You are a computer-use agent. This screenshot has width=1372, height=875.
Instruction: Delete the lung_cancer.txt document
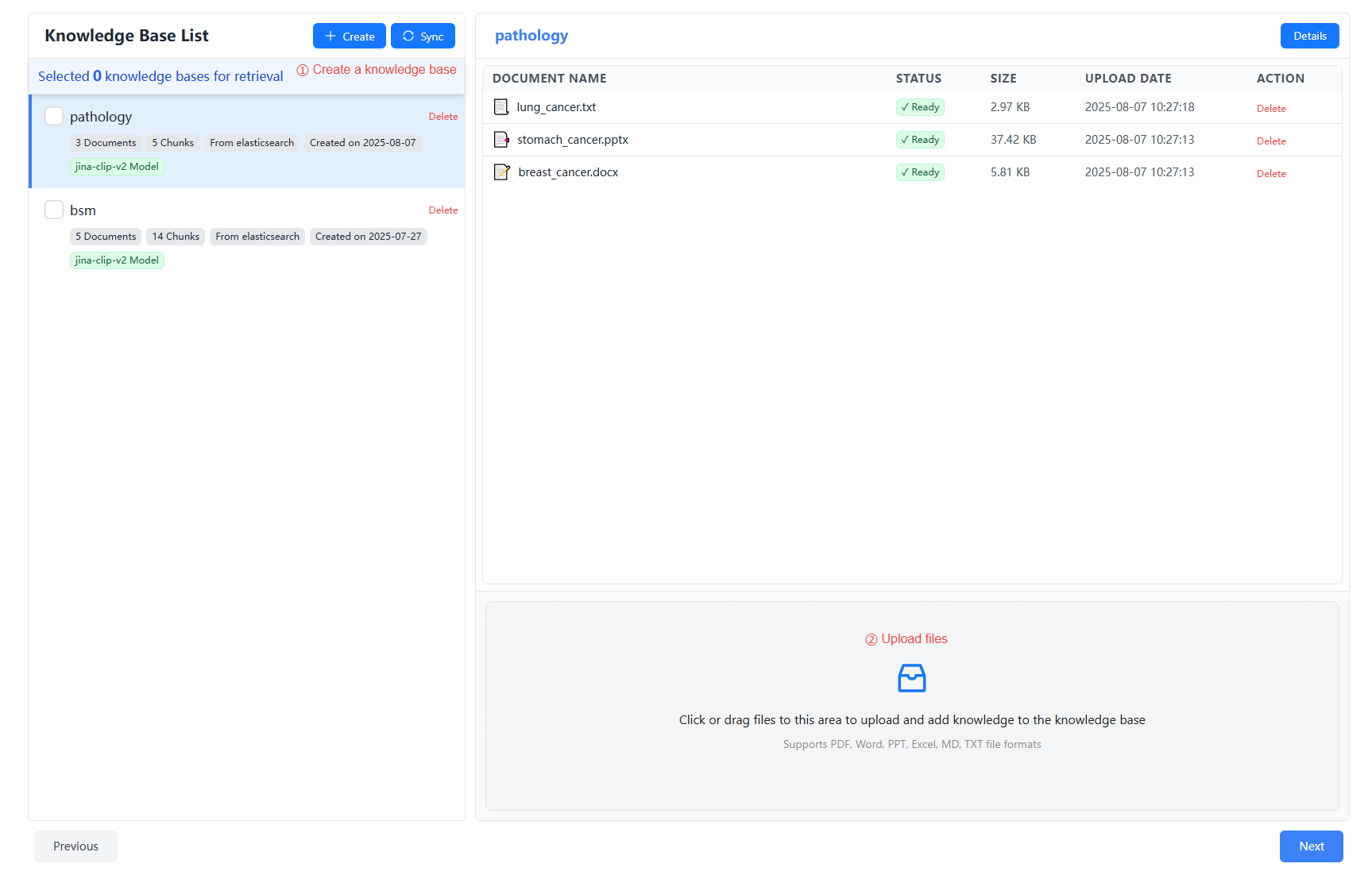tap(1270, 109)
